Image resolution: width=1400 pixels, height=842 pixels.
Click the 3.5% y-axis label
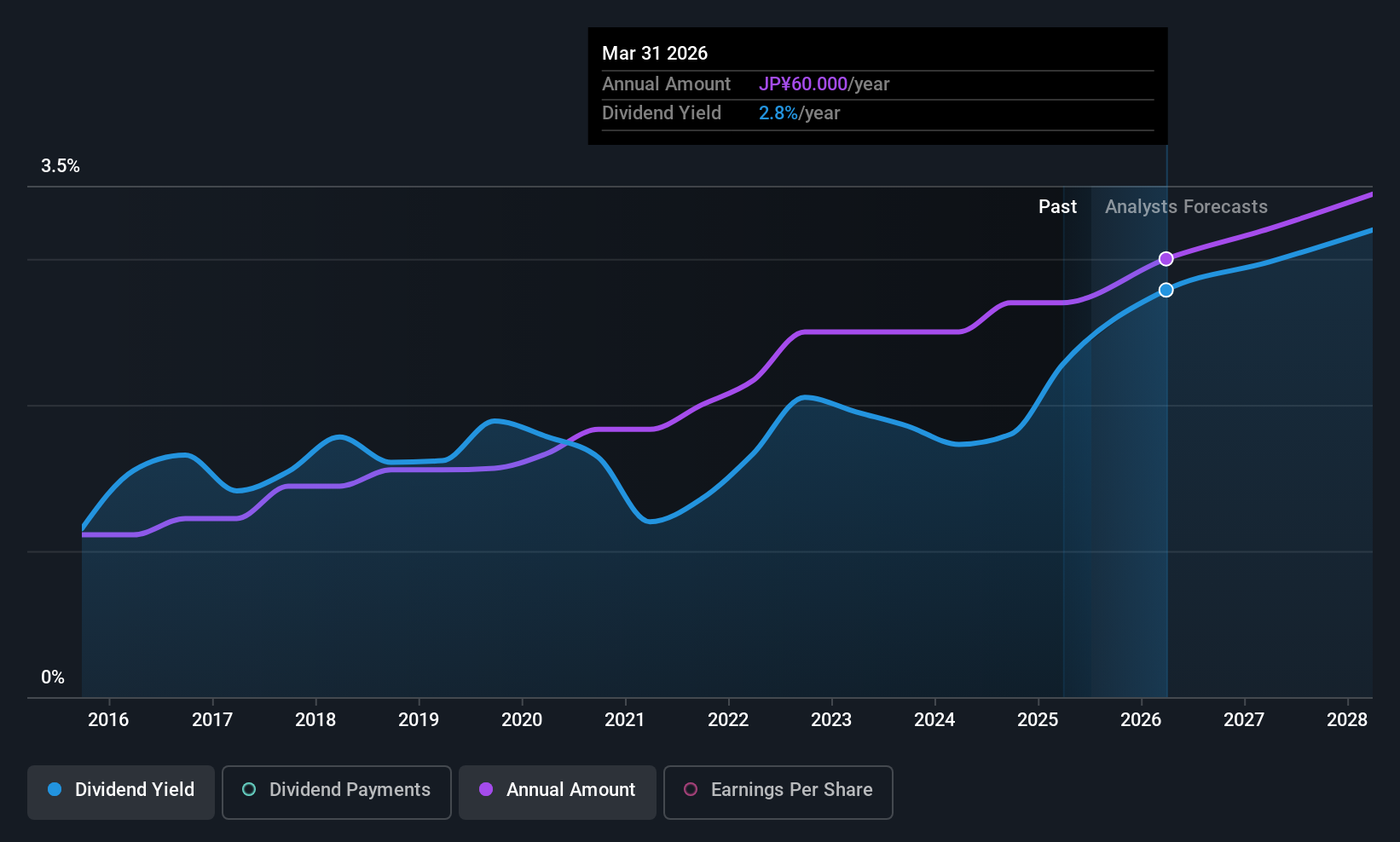click(61, 166)
